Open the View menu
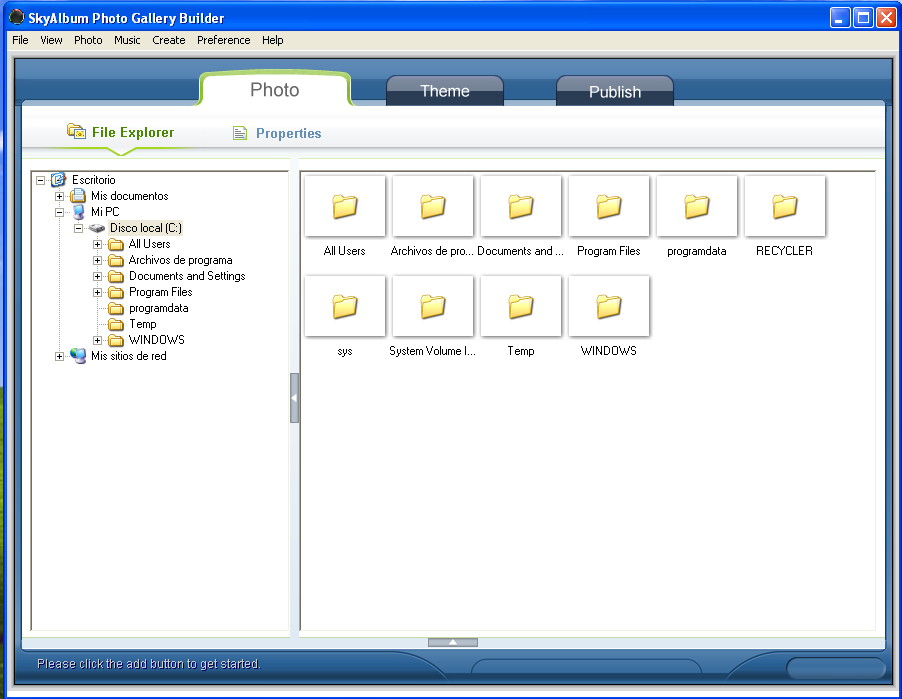The width and height of the screenshot is (902, 699). click(51, 40)
